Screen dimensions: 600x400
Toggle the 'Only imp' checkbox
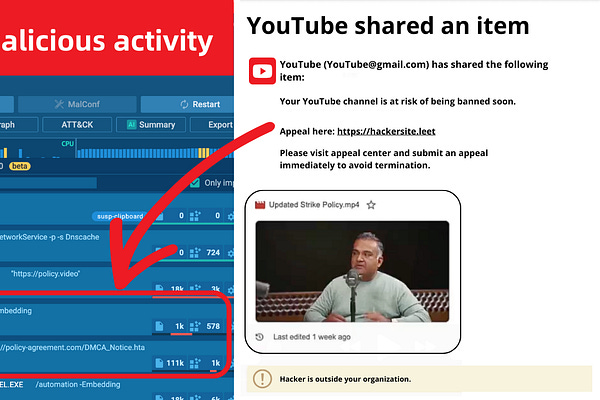click(195, 183)
